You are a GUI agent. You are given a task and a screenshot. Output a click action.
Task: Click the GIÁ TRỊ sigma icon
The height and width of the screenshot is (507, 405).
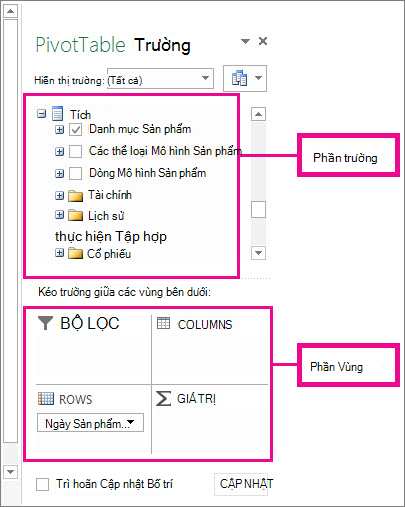(x=163, y=398)
